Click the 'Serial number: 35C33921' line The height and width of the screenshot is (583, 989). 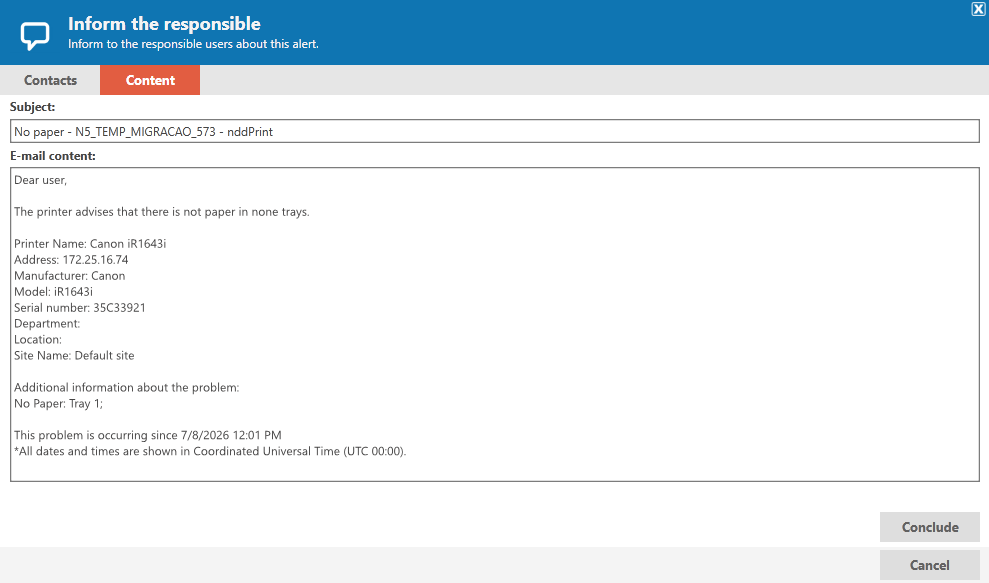point(79,307)
